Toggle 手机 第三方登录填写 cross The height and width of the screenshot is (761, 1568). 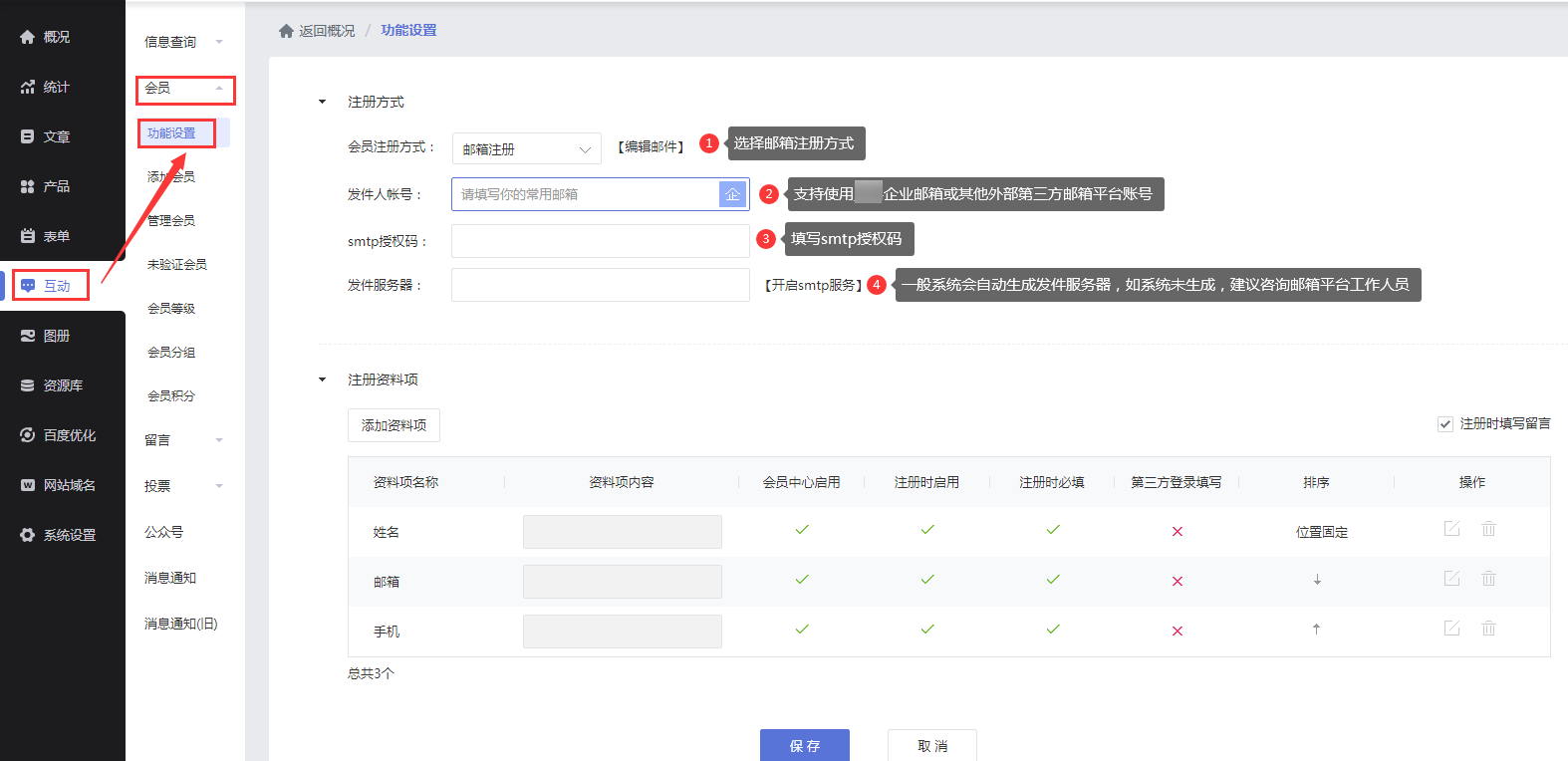click(1177, 631)
